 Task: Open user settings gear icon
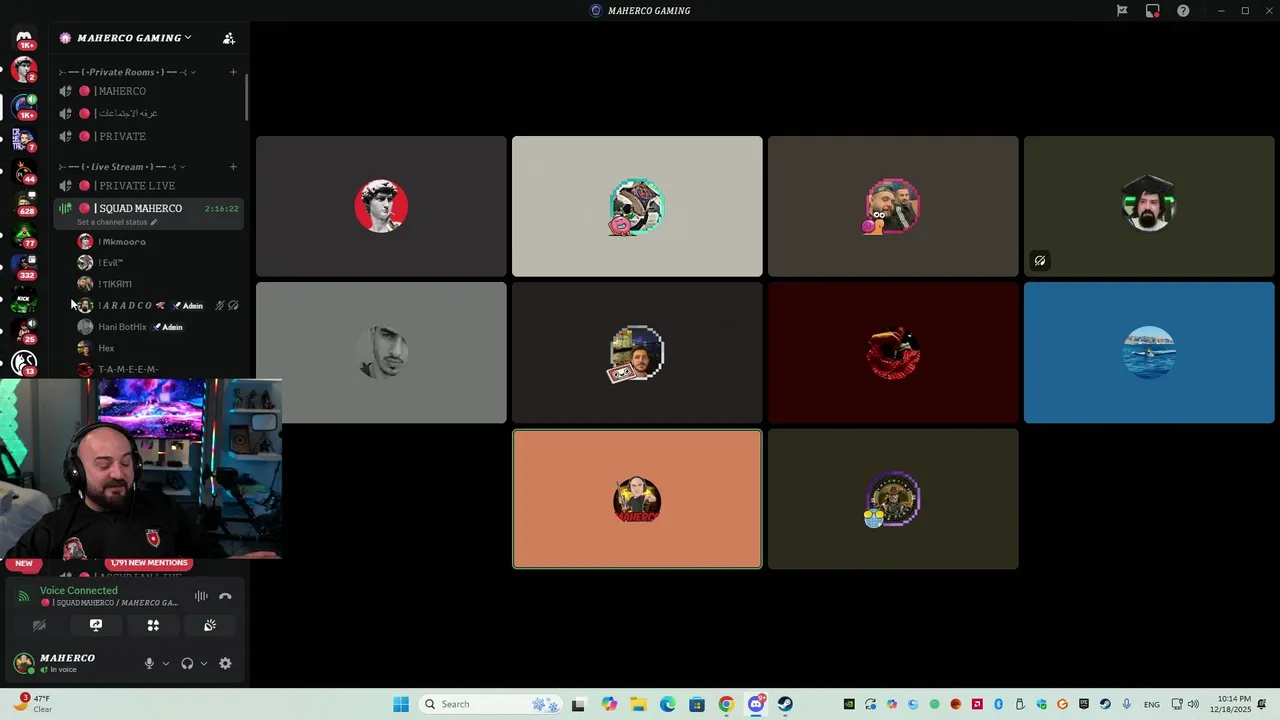(x=225, y=663)
